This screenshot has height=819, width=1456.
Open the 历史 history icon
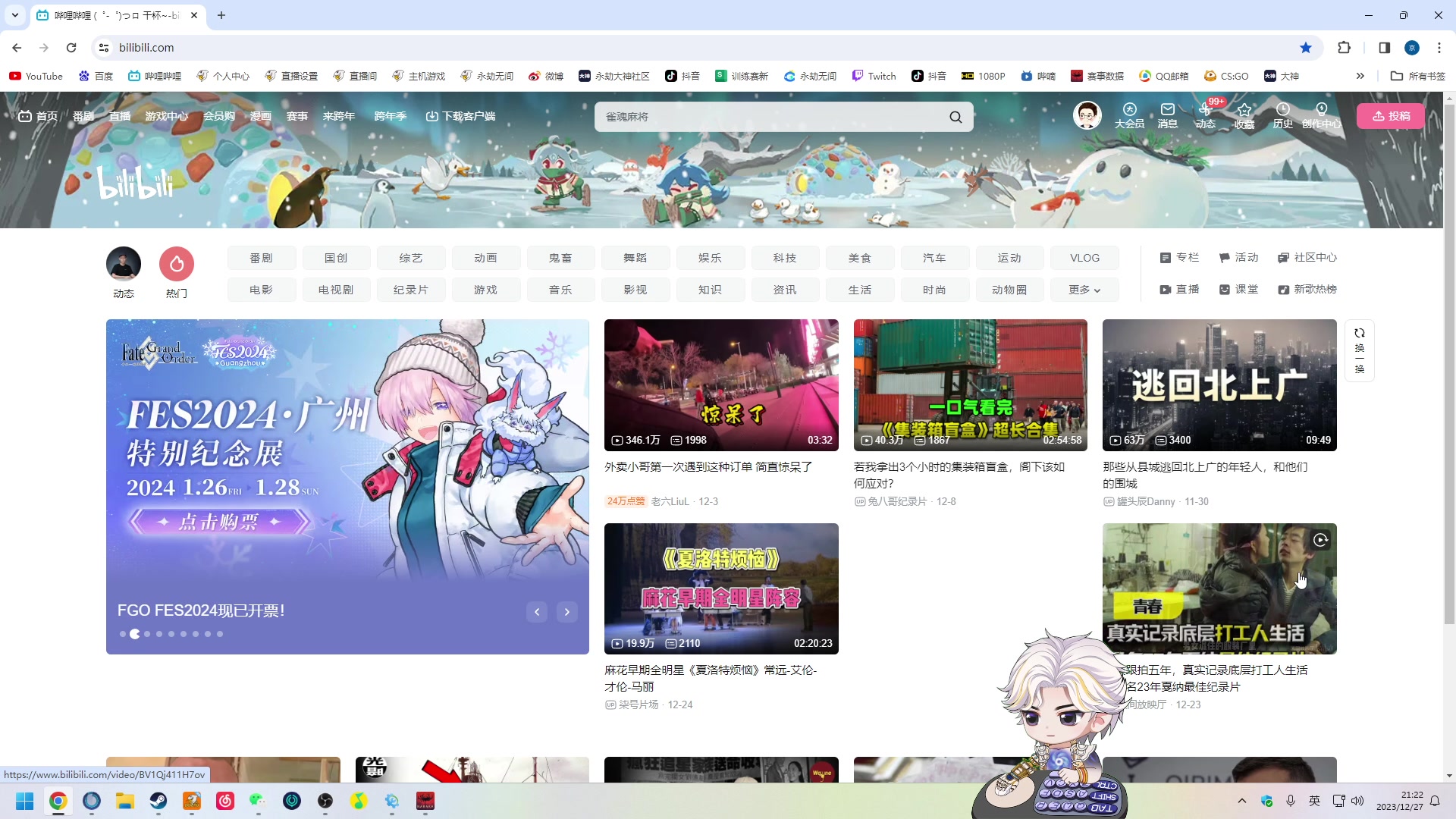pos(1282,110)
